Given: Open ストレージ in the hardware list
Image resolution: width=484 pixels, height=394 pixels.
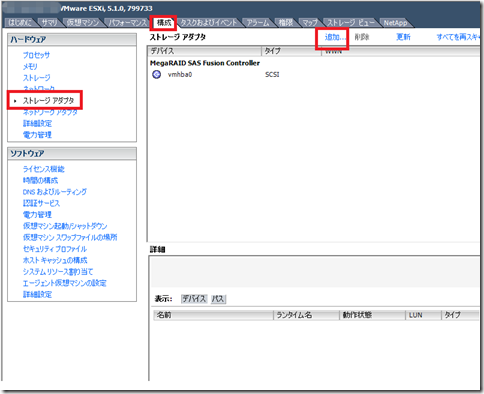Looking at the screenshot, I should pos(36,78).
